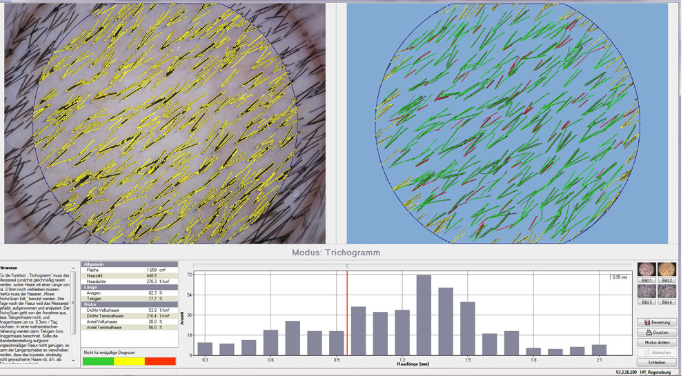The height and width of the screenshot is (376, 682).
Task: Click the Hinweise text scrollbar up arrow
Action: click(x=73, y=268)
